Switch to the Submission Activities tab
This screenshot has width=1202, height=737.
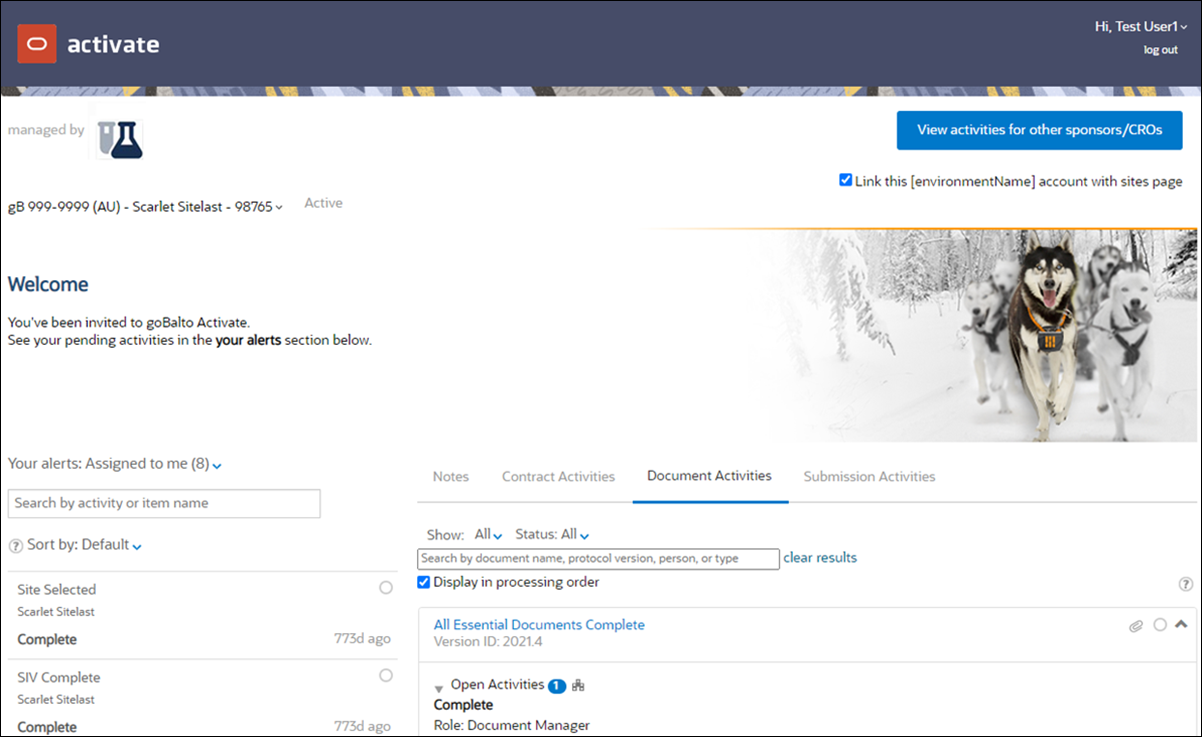(x=868, y=476)
